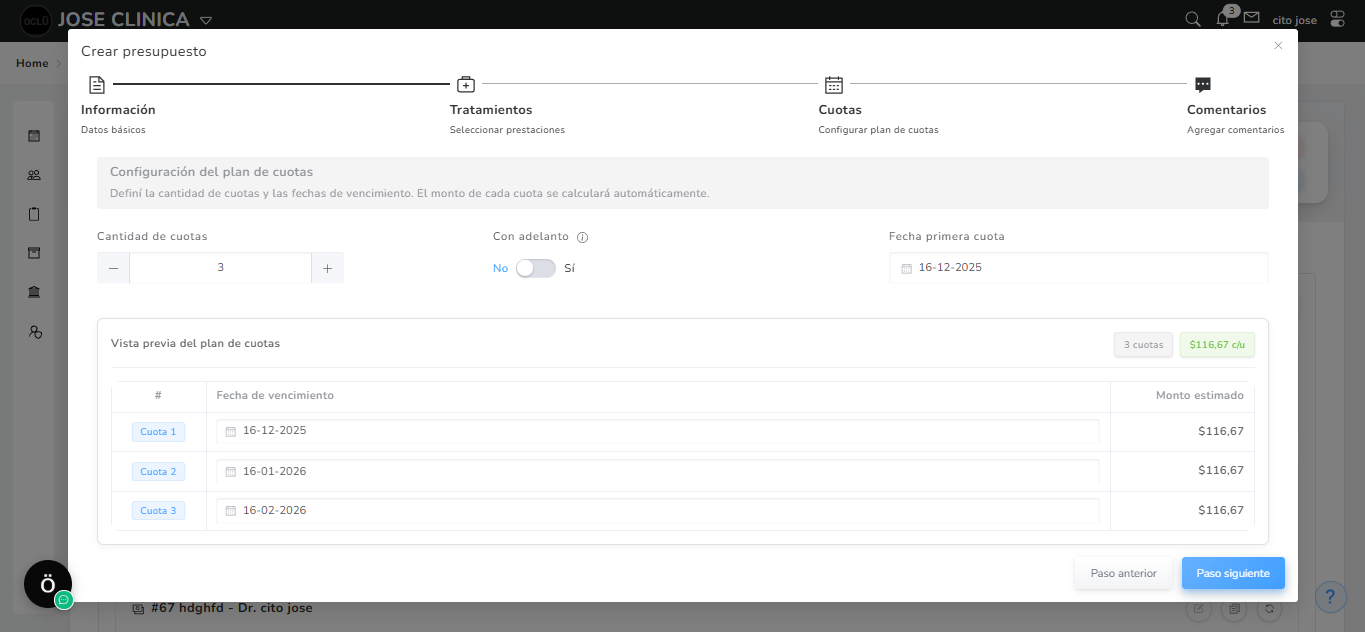
Task: Go to the Tratamientos step label
Action: coord(491,110)
